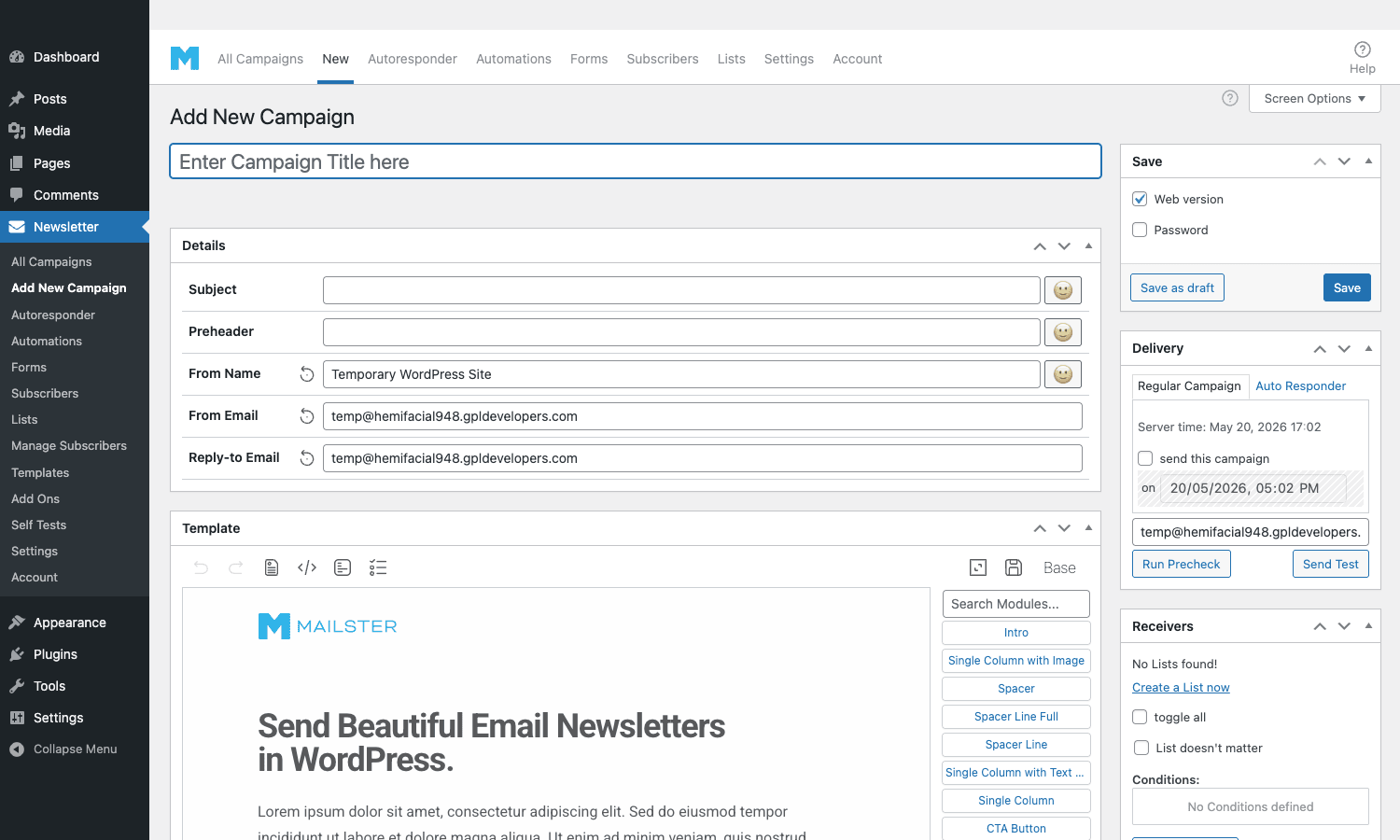Click the Send Test button
This screenshot has height=840, width=1400.
[x=1331, y=564]
